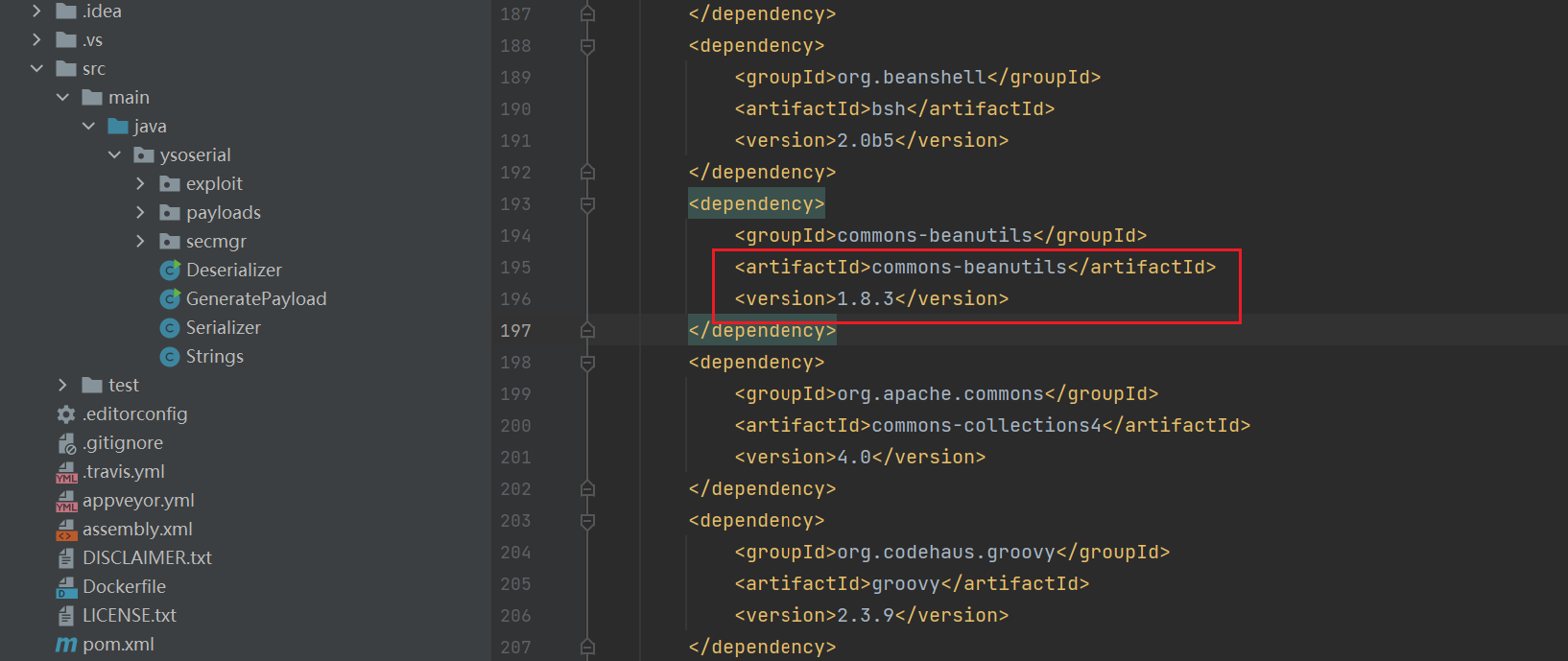Click the ysoserial package folder icon
Image resolution: width=1568 pixels, height=661 pixels.
pos(144,155)
